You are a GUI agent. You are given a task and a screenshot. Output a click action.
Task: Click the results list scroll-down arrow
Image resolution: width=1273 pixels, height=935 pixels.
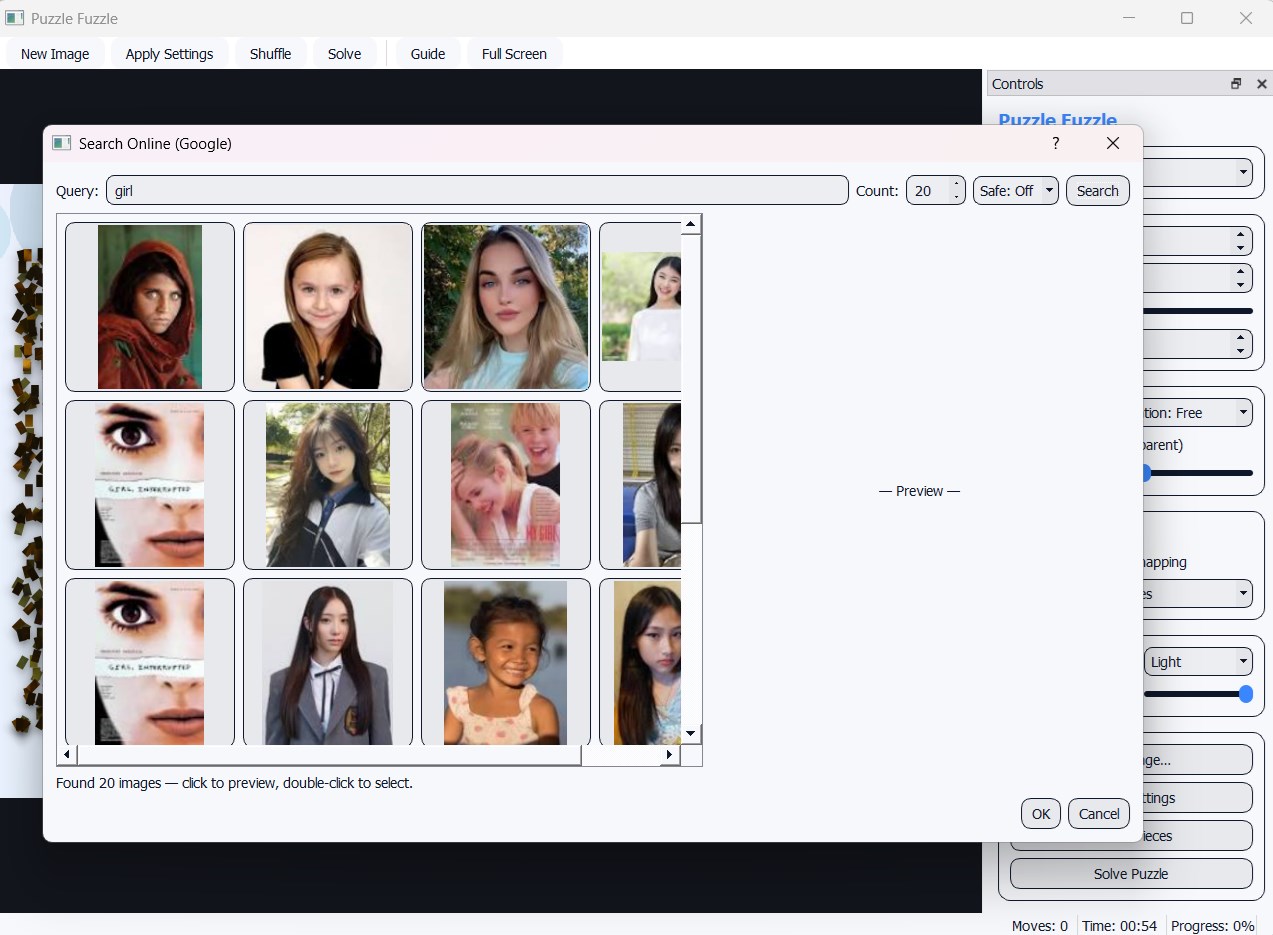pyautogui.click(x=690, y=734)
